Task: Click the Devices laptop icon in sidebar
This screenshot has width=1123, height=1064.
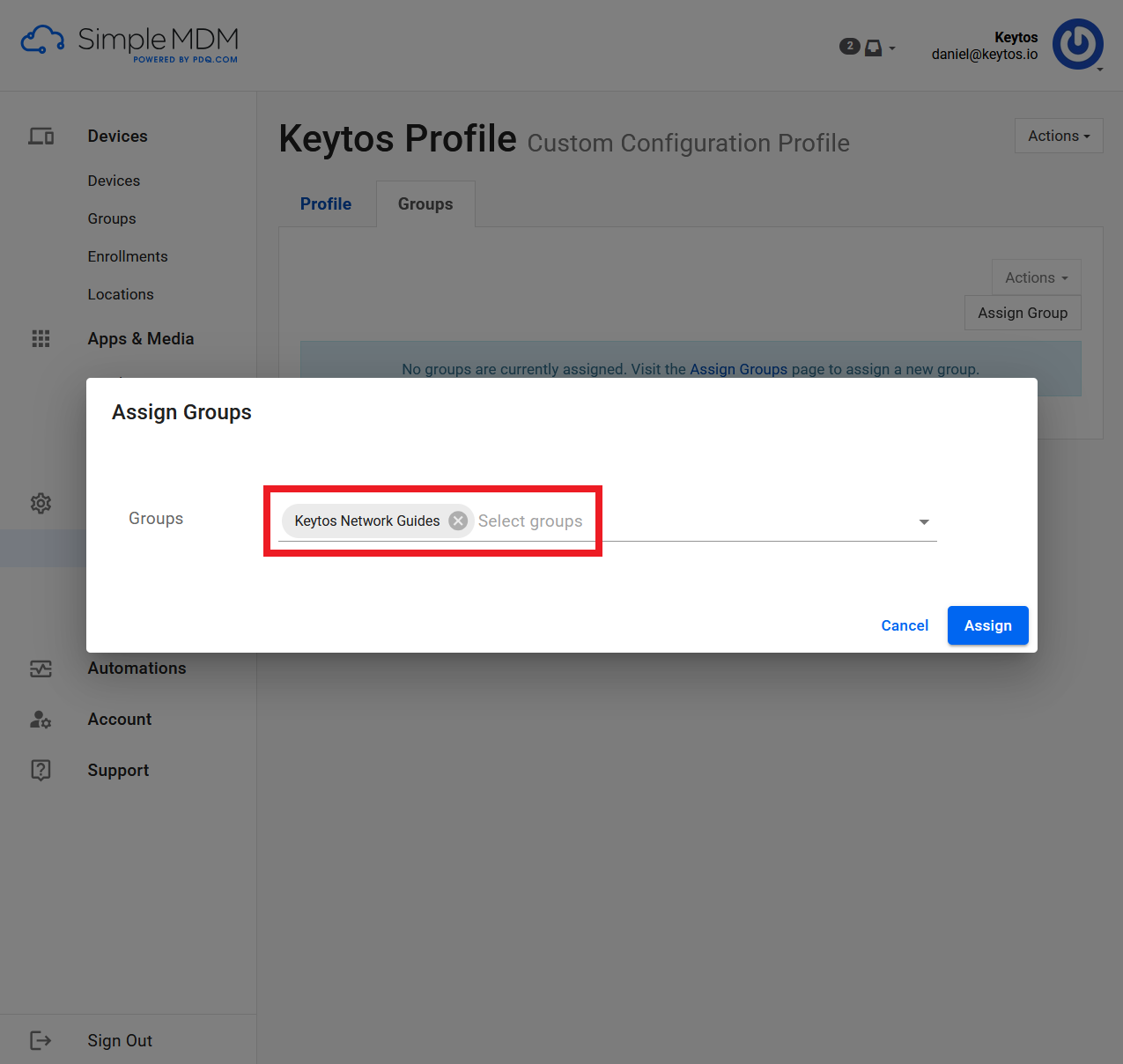Action: coord(41,137)
